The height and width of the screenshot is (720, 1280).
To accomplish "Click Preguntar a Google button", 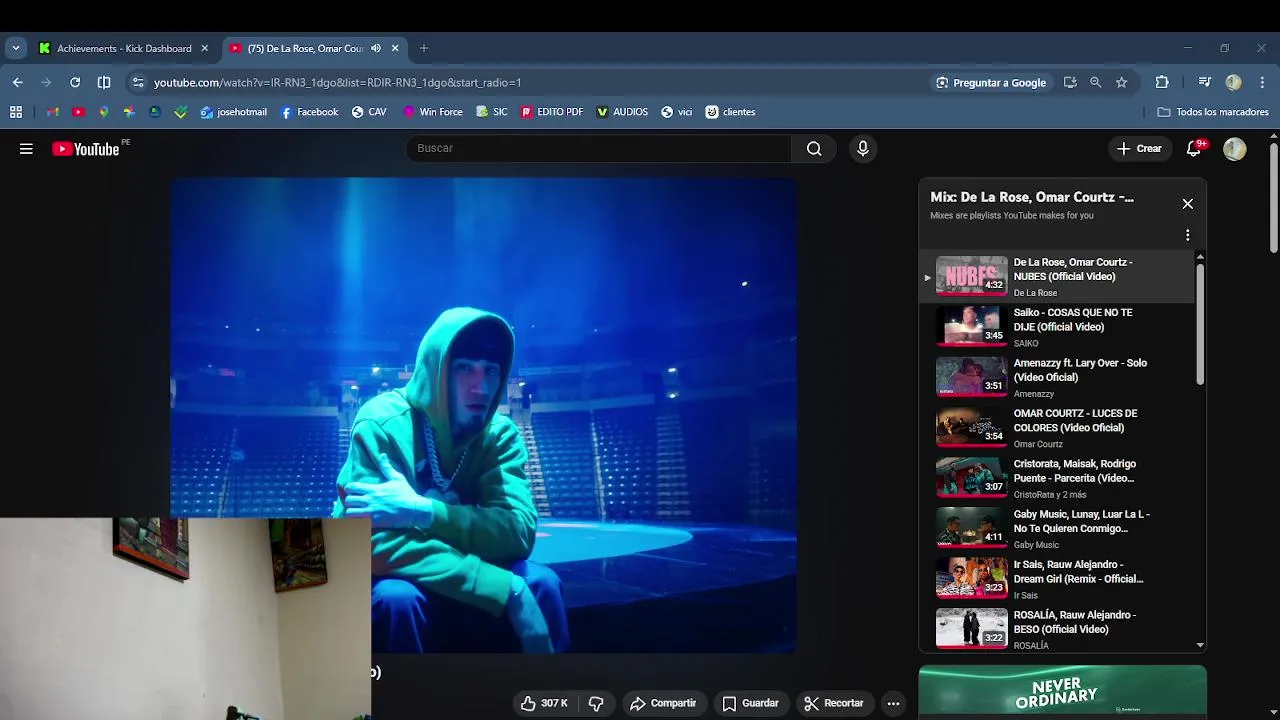I will pos(991,82).
